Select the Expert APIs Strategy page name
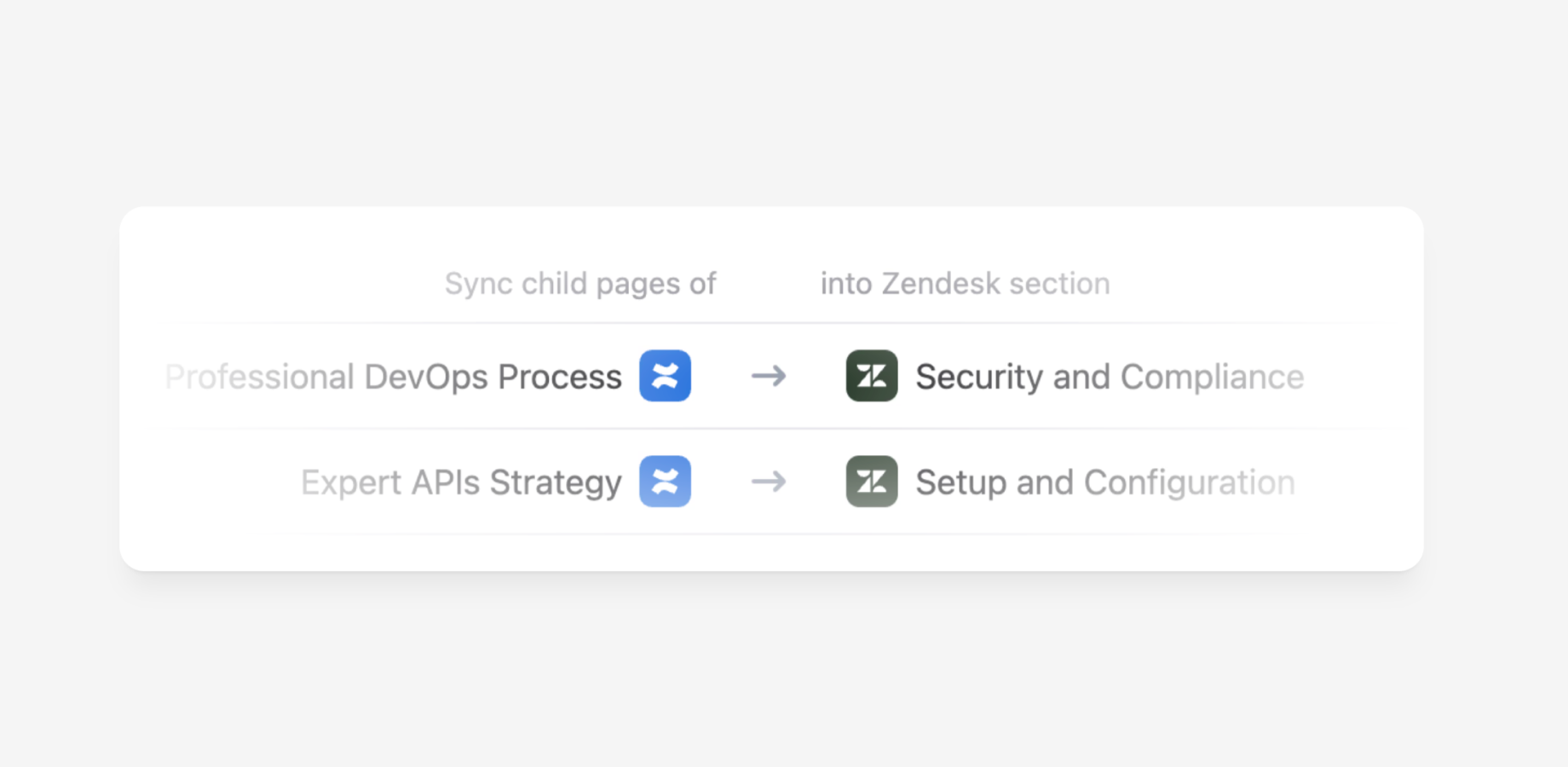 [461, 482]
